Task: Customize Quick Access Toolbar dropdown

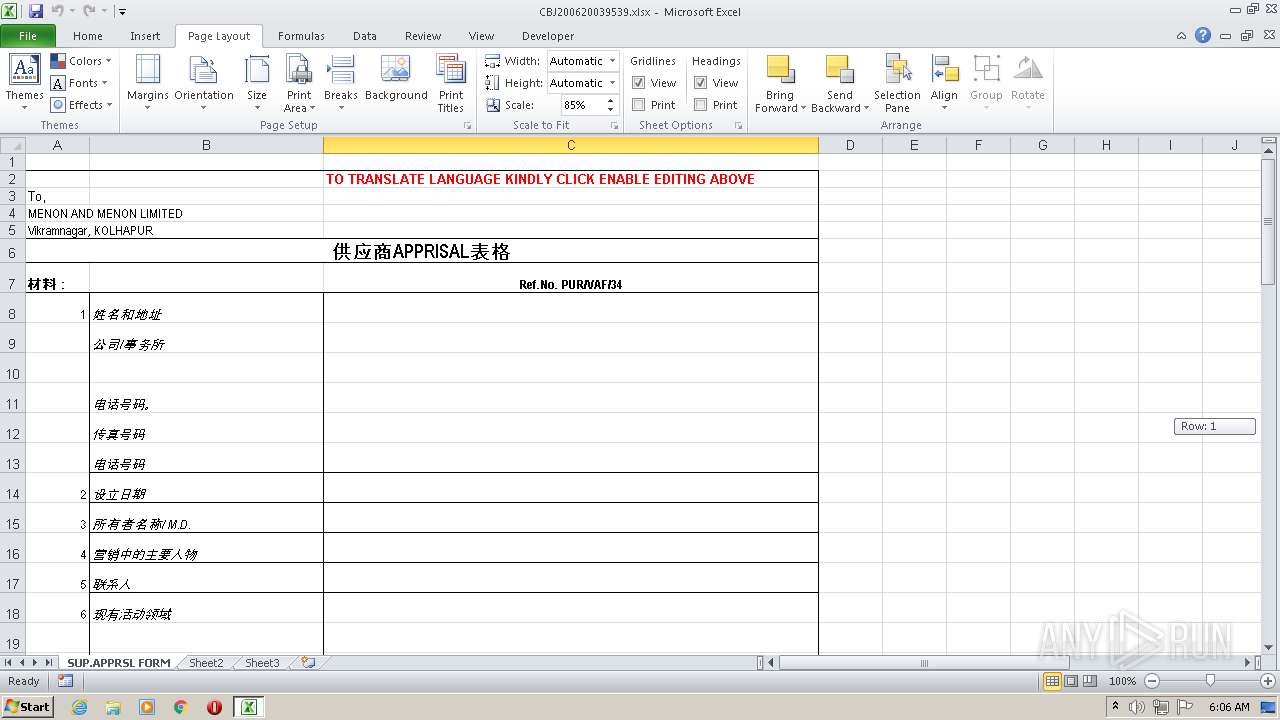Action: coord(122,12)
